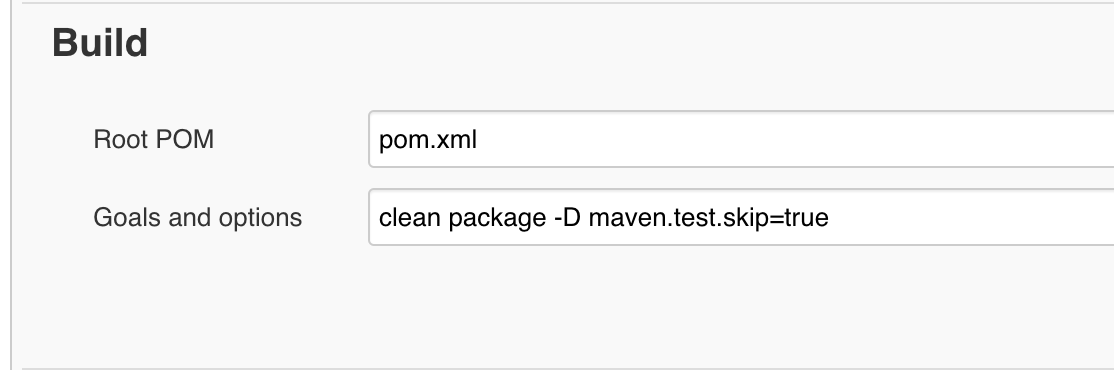This screenshot has height=370, width=1114.
Task: Place cursor on maven.test.skip=true text
Action: (709, 218)
